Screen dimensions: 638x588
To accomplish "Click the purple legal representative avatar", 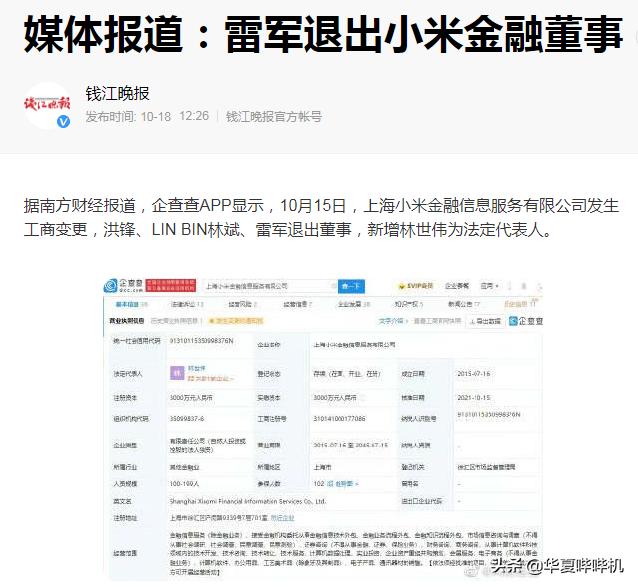I will (x=177, y=373).
